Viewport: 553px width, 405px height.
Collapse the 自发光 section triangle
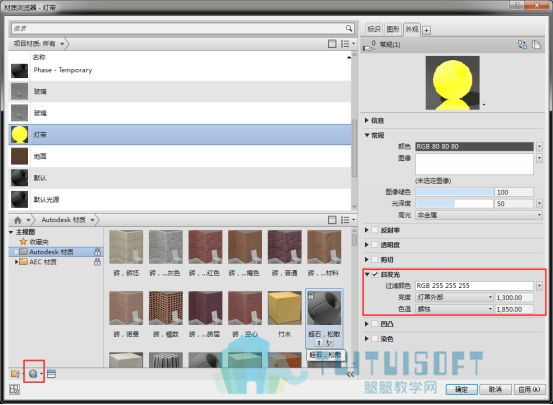[367, 274]
